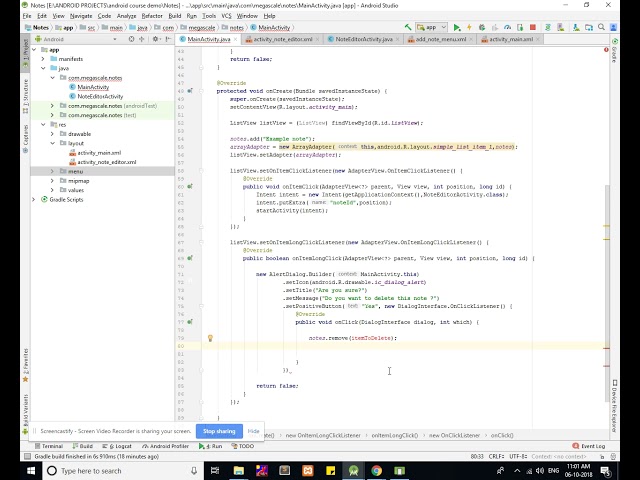The width and height of the screenshot is (640, 480).
Task: Click the Windows search box
Action: [x=122, y=471]
